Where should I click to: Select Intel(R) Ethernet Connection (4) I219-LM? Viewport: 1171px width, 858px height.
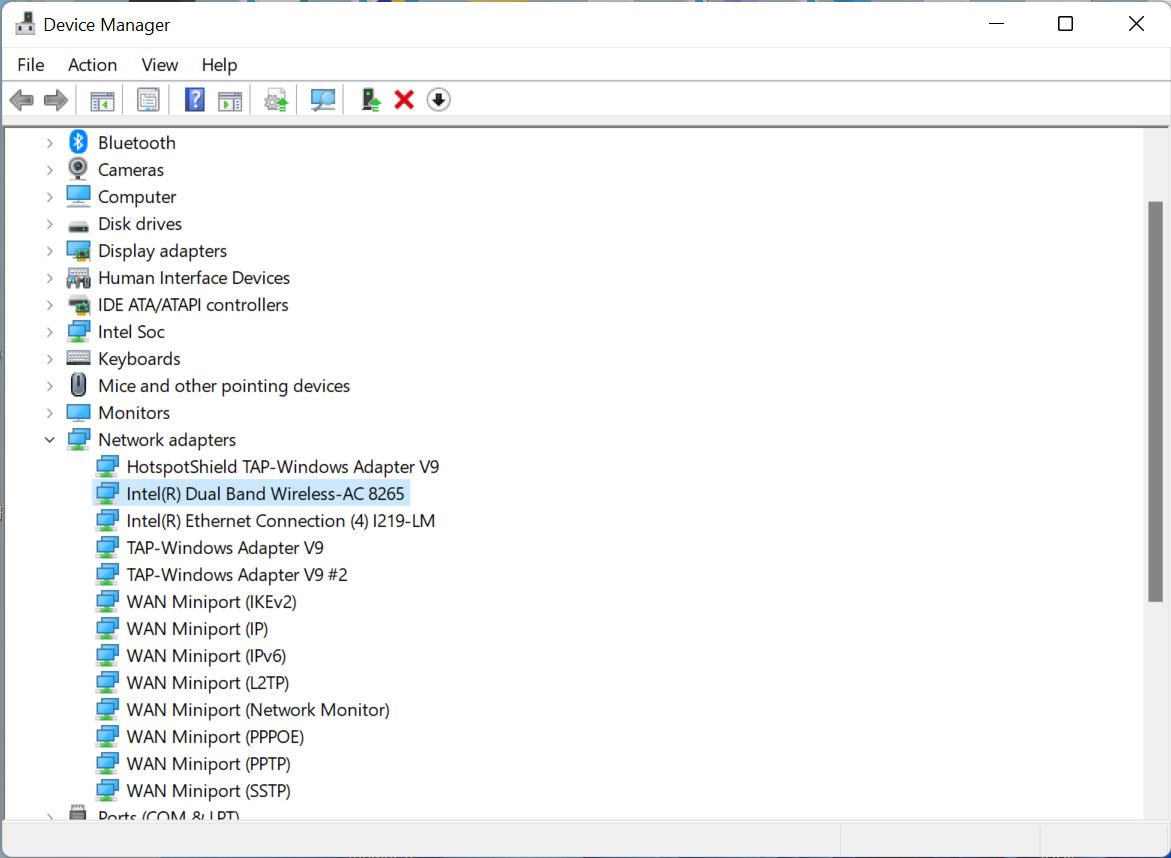280,521
